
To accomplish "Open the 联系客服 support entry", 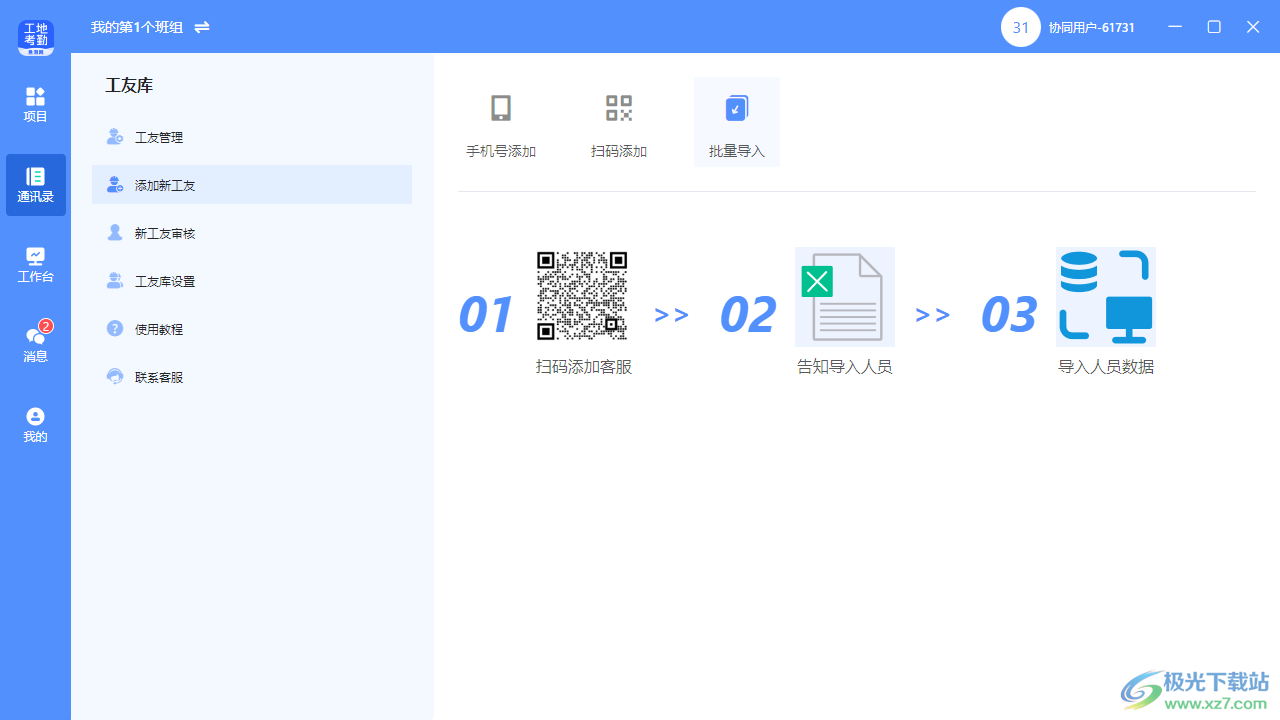I will coord(252,377).
